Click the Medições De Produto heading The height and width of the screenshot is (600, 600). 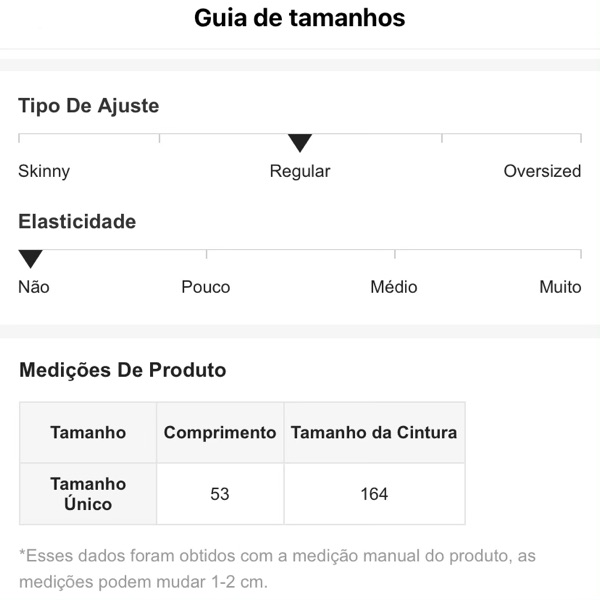[x=123, y=370]
